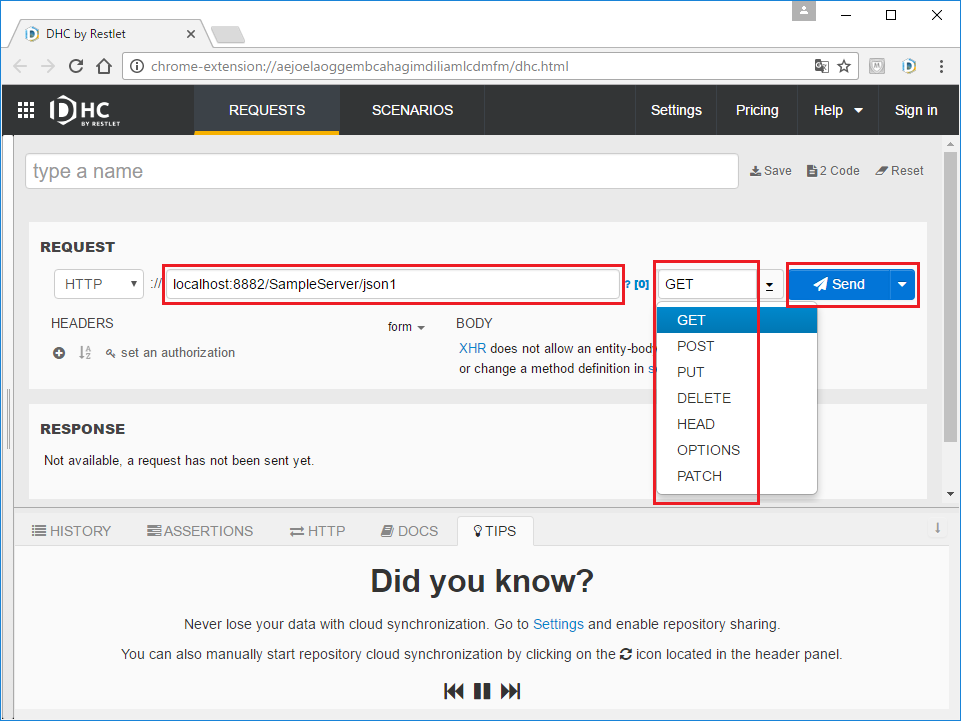Viewport: 961px width, 721px height.
Task: Expand the Send button options arrow
Action: (x=902, y=284)
